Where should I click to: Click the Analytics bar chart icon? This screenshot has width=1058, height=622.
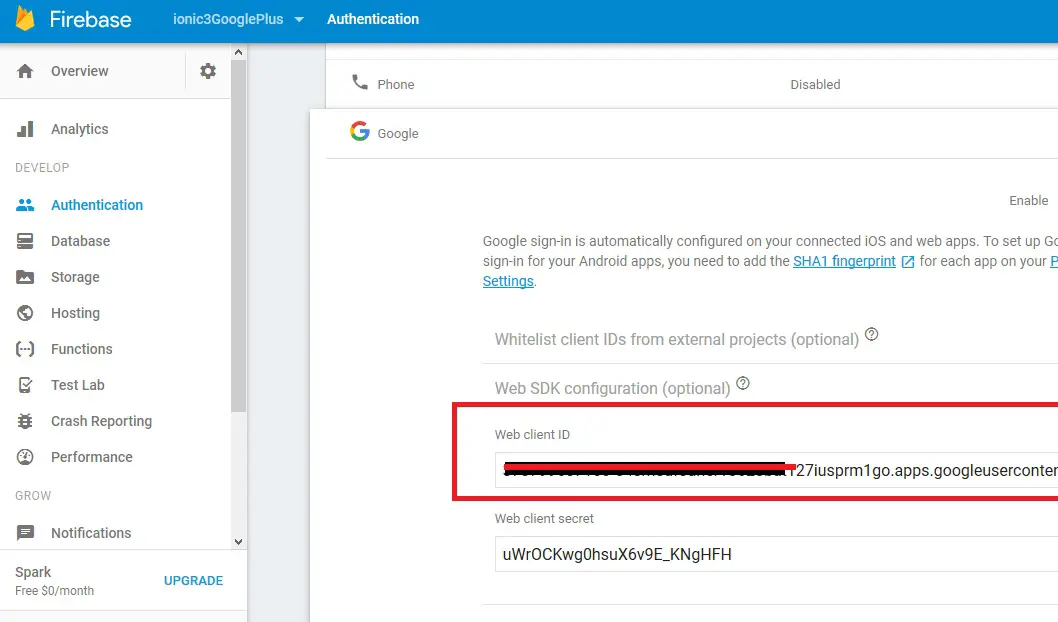25,129
